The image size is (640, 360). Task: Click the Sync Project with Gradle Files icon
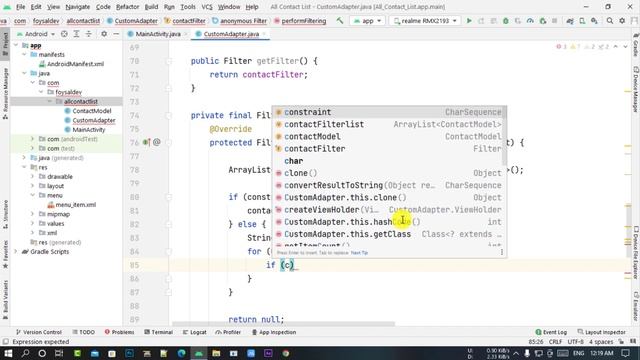tap(570, 20)
